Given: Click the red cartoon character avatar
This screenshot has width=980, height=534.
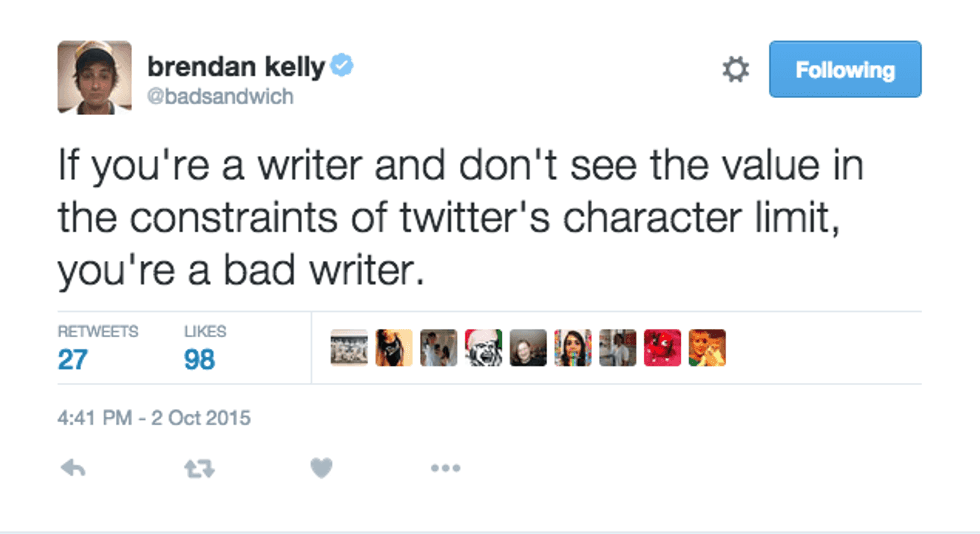Looking at the screenshot, I should click(662, 348).
